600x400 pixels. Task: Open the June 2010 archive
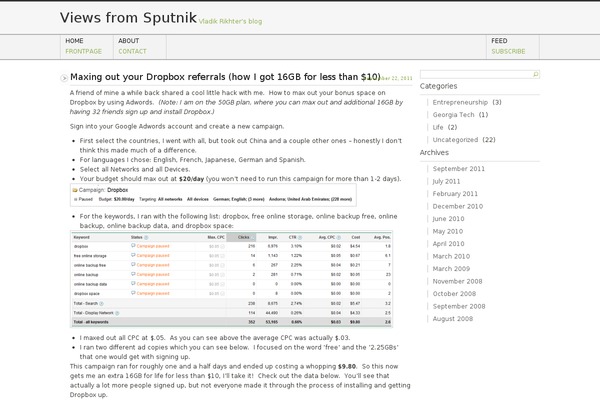pos(448,219)
